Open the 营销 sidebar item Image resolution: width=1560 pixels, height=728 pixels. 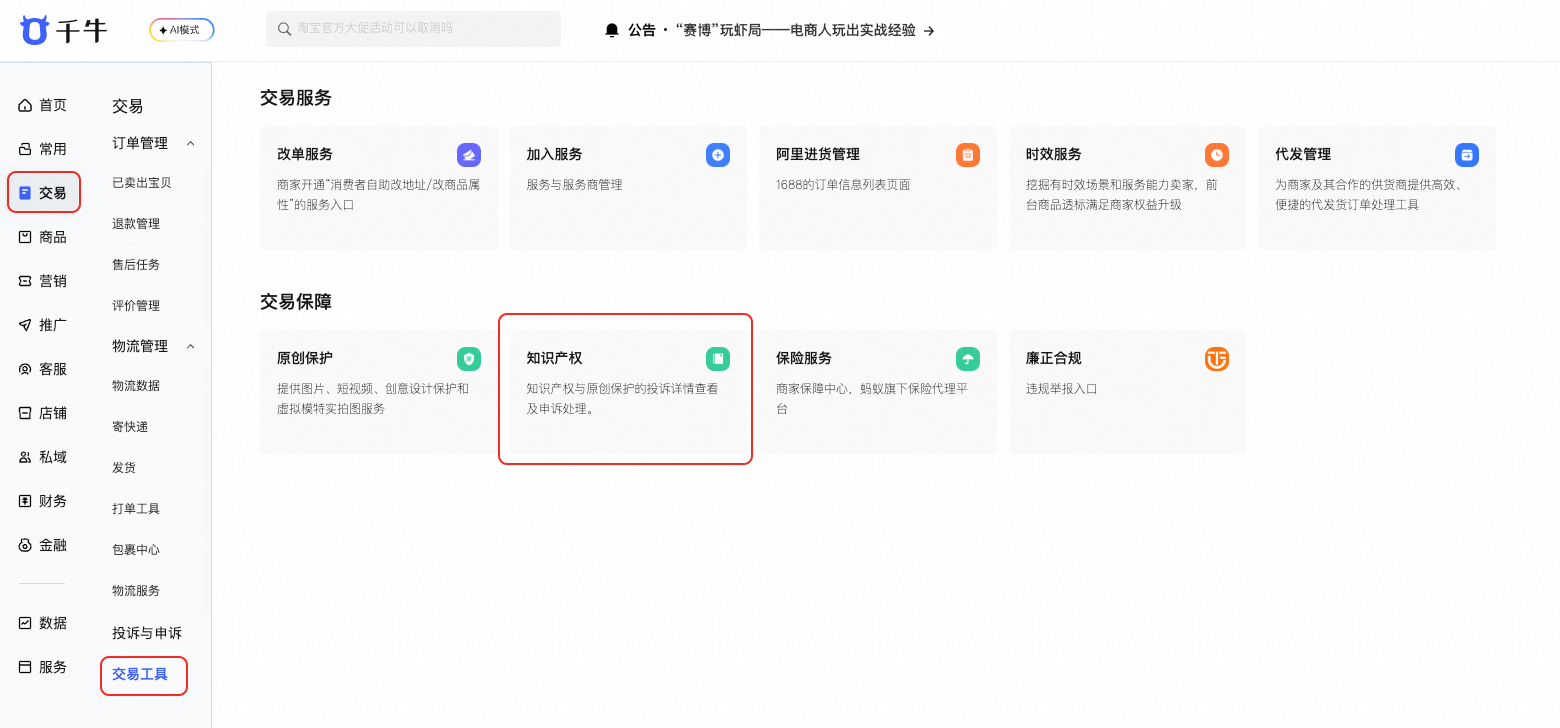tap(43, 281)
